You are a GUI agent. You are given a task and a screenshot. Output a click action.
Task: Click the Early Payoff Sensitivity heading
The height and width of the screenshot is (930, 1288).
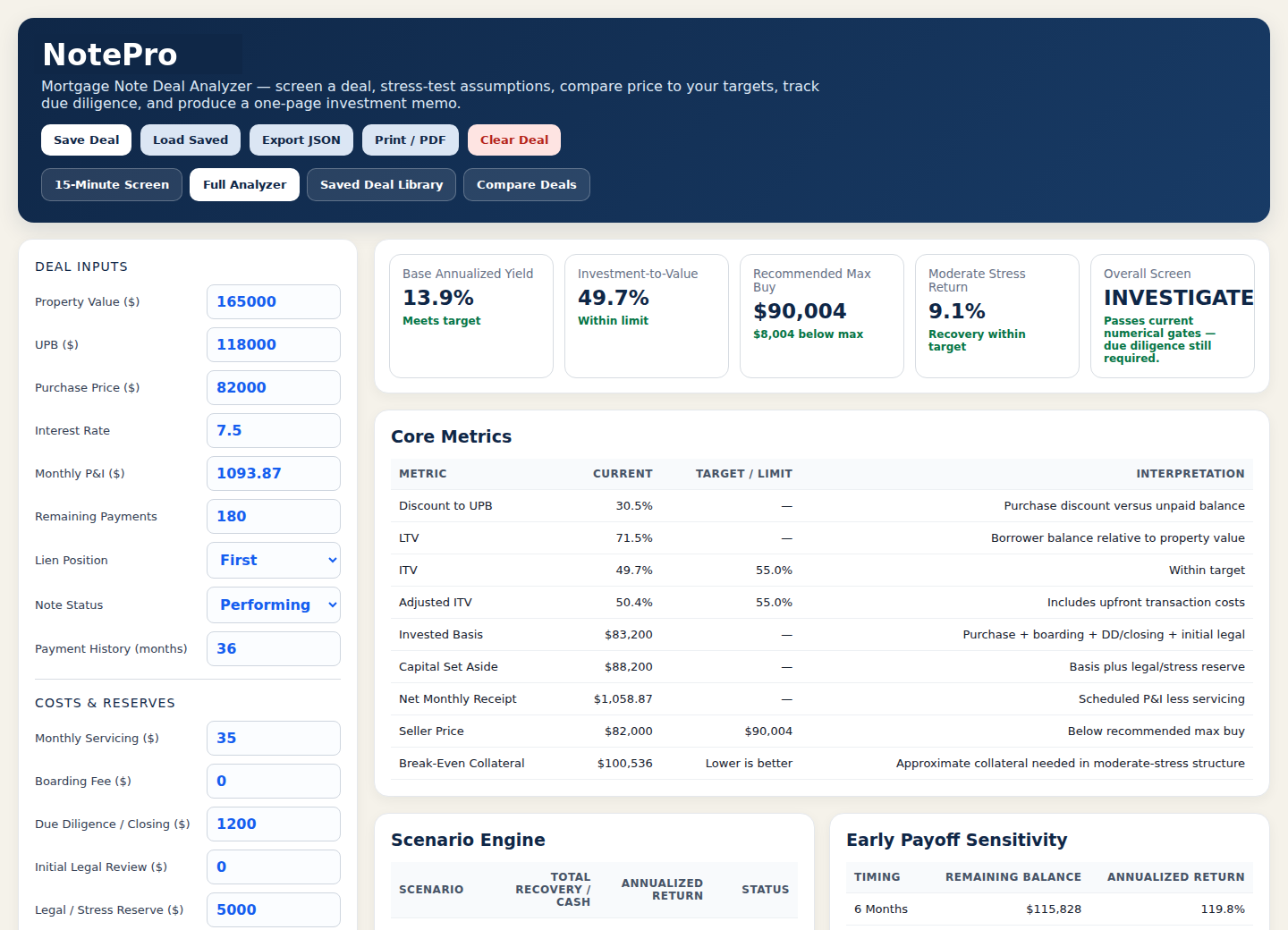tap(957, 840)
